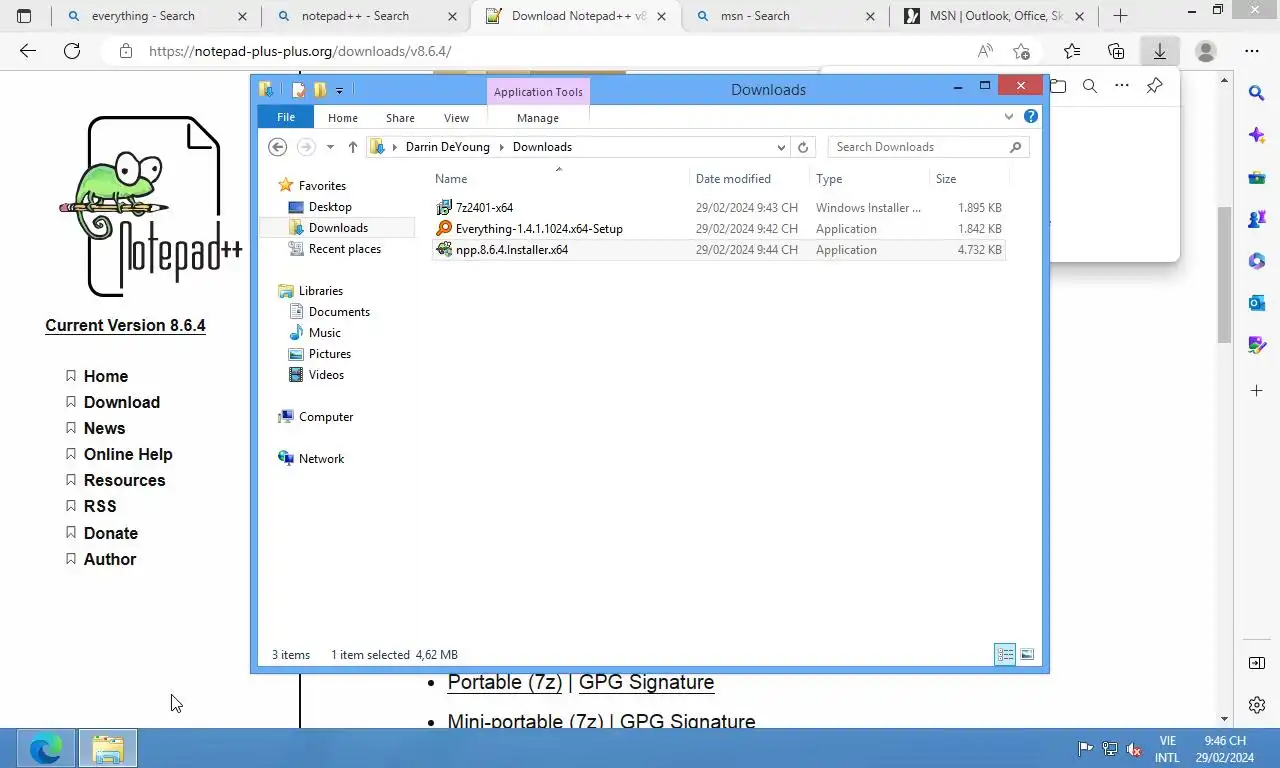The width and height of the screenshot is (1280, 768).
Task: Close the 'notepad++ - Search' browser tab
Action: [453, 16]
